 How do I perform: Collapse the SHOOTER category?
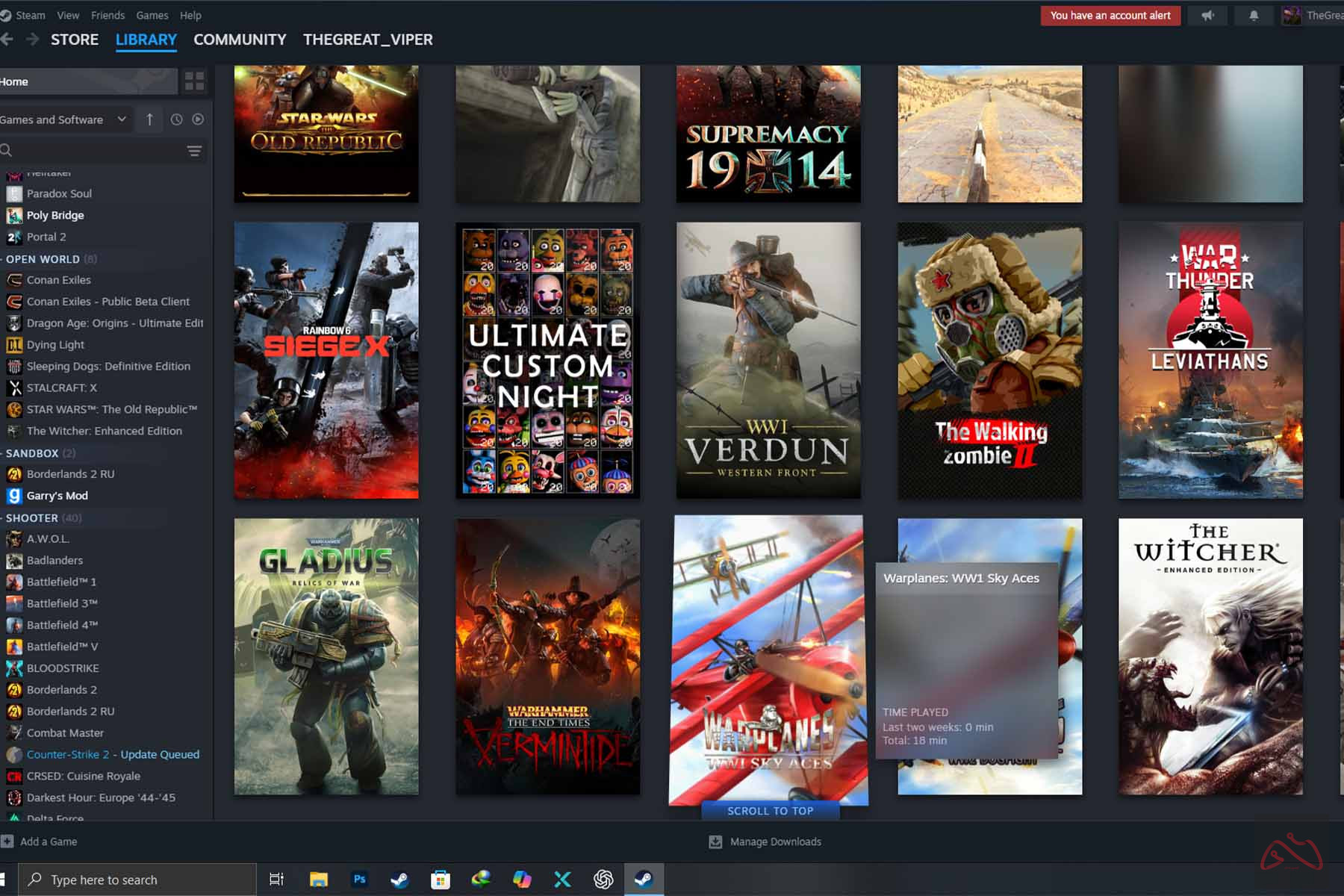32,517
